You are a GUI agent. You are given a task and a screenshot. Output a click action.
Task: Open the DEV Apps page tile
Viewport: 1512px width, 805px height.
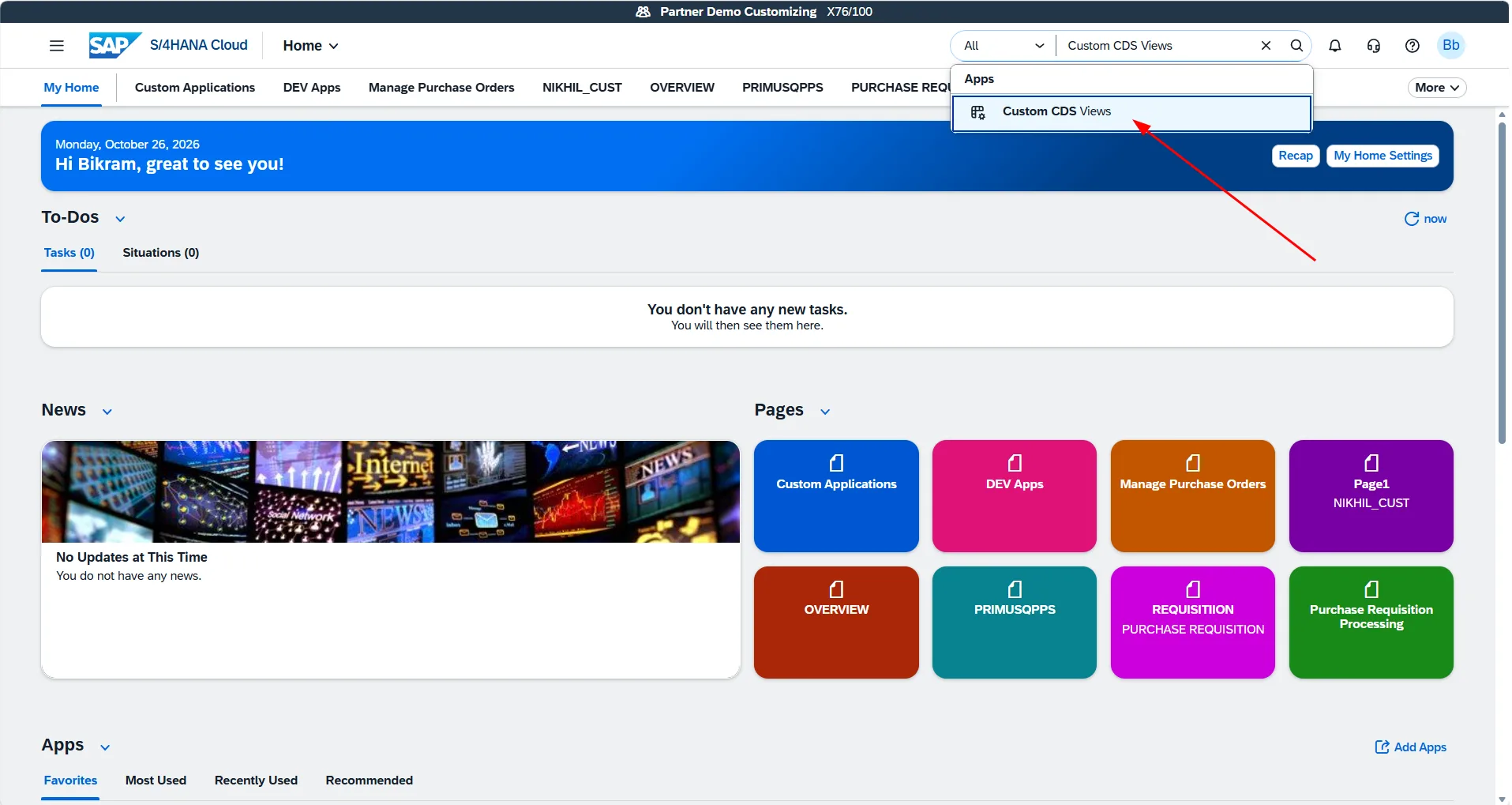tap(1015, 496)
